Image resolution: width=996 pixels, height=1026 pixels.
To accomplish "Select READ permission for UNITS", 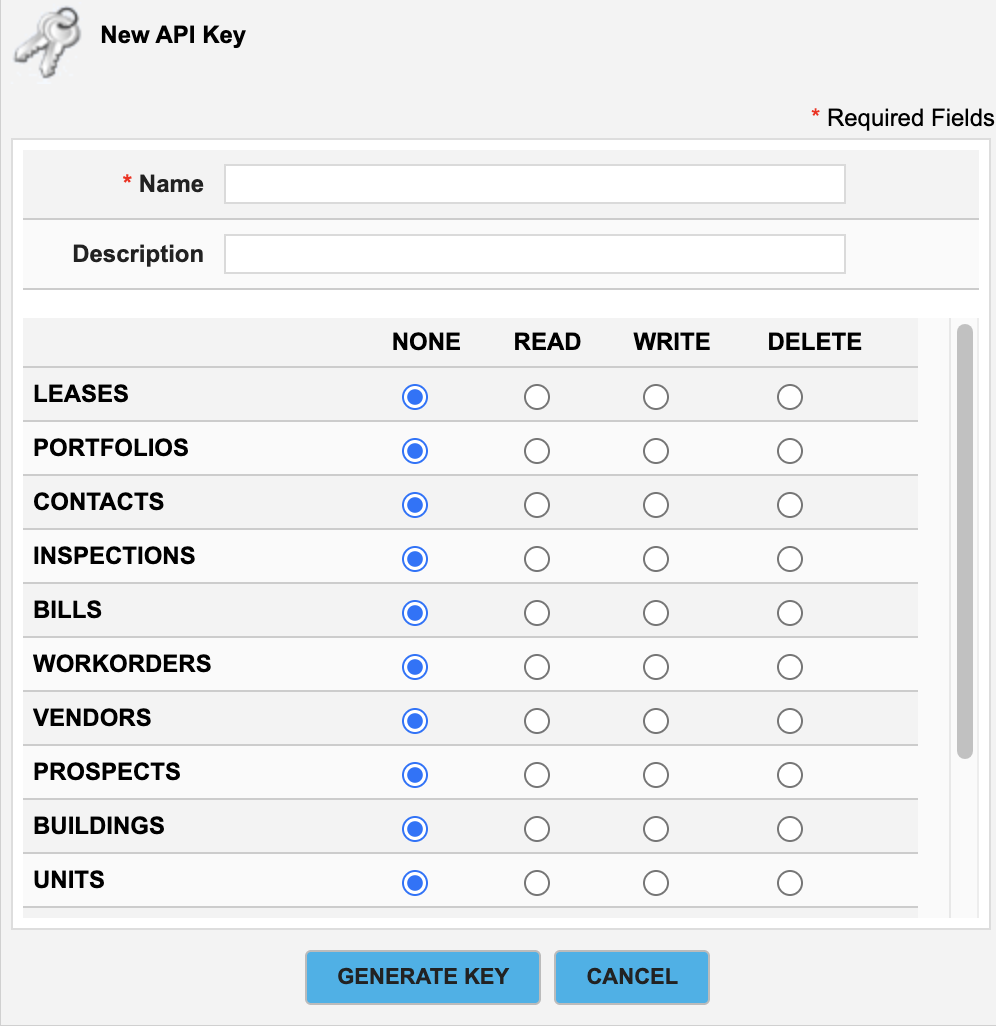I will (x=537, y=883).
